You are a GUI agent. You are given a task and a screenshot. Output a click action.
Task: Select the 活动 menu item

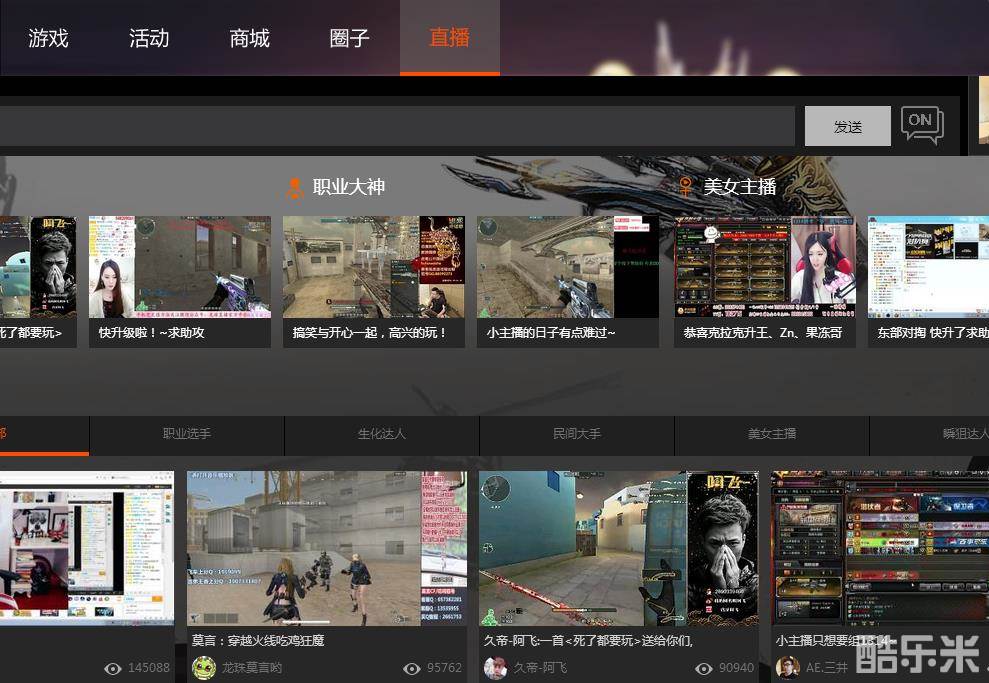tap(149, 38)
